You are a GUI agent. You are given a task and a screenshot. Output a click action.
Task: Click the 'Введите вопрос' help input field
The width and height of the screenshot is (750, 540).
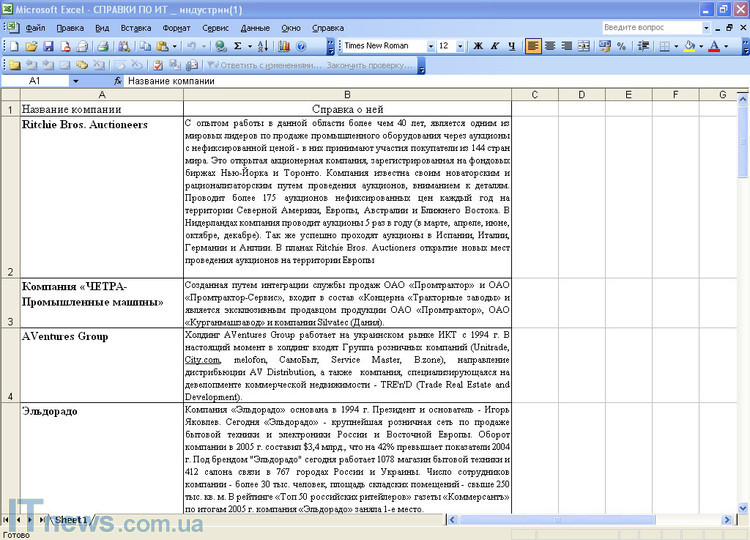[x=651, y=28]
